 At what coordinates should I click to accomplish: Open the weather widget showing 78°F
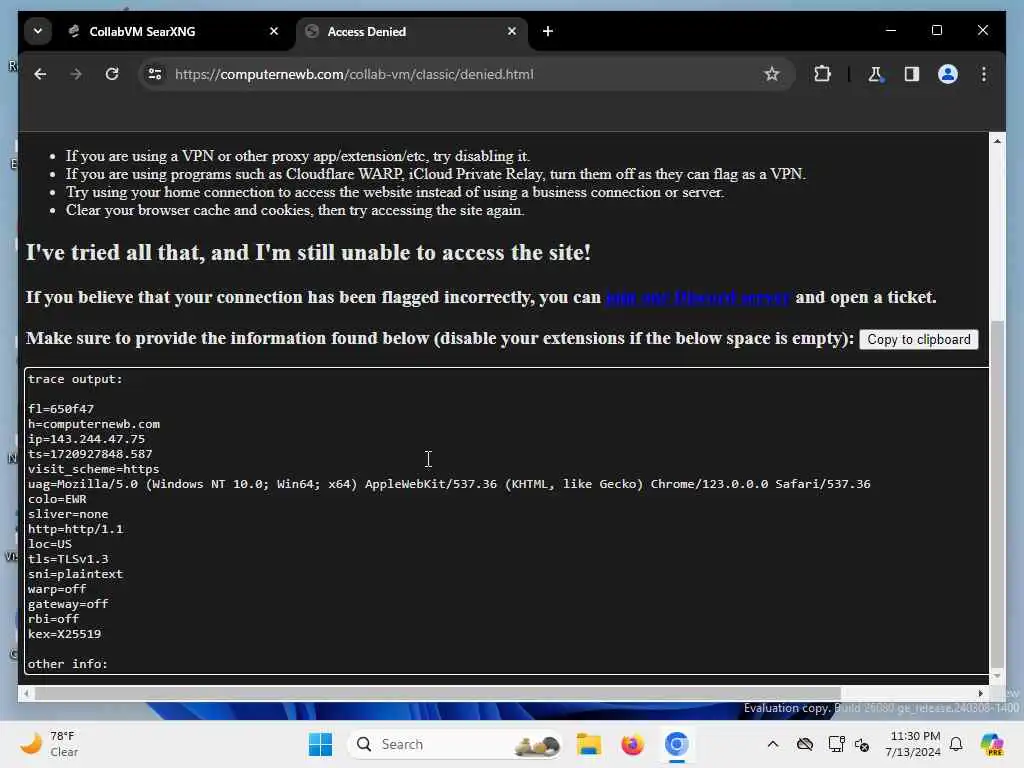pyautogui.click(x=50, y=744)
